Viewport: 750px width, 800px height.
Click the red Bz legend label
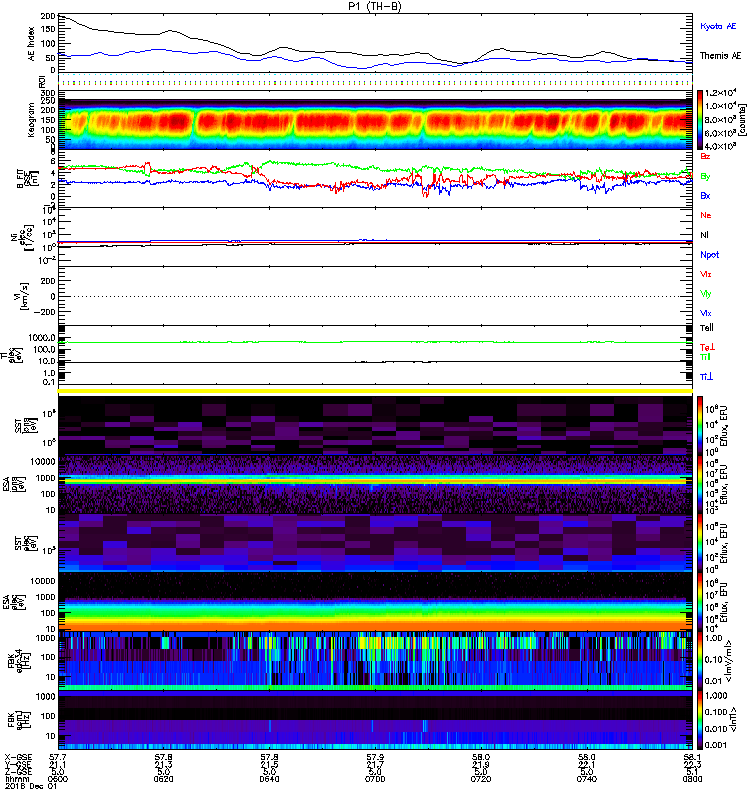705,156
